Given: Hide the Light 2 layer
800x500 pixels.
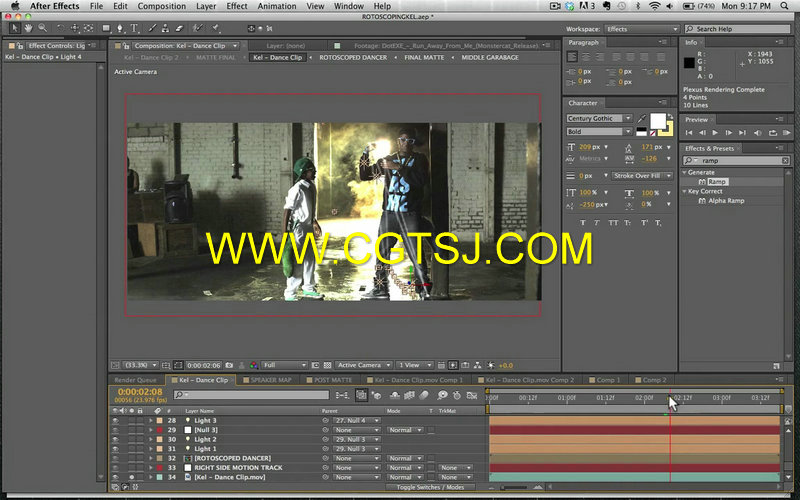Looking at the screenshot, I should (115, 439).
